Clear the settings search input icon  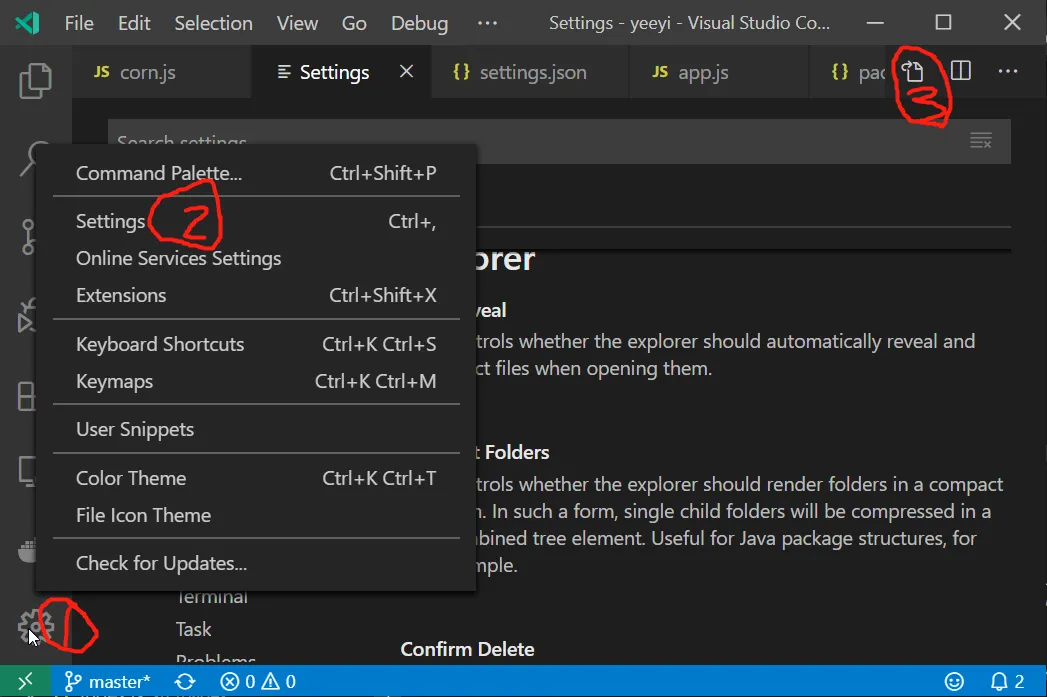click(x=980, y=141)
